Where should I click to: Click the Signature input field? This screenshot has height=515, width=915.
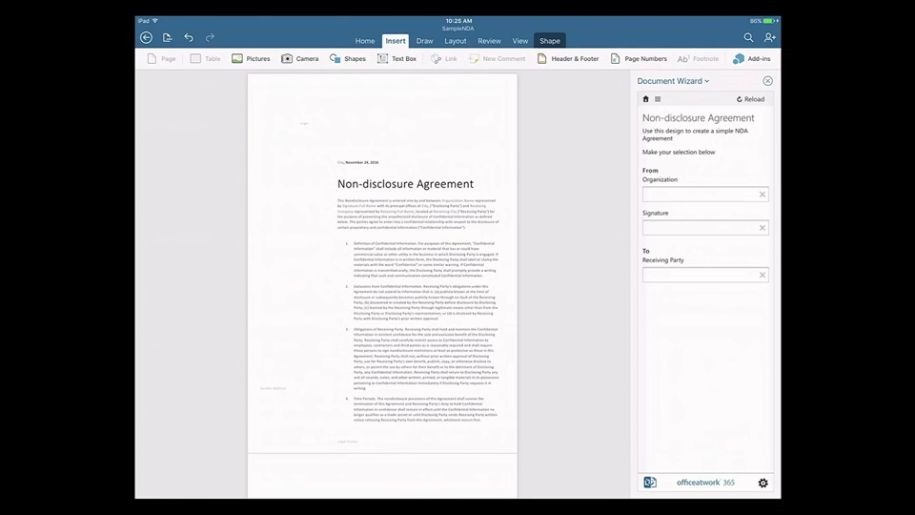[706, 227]
